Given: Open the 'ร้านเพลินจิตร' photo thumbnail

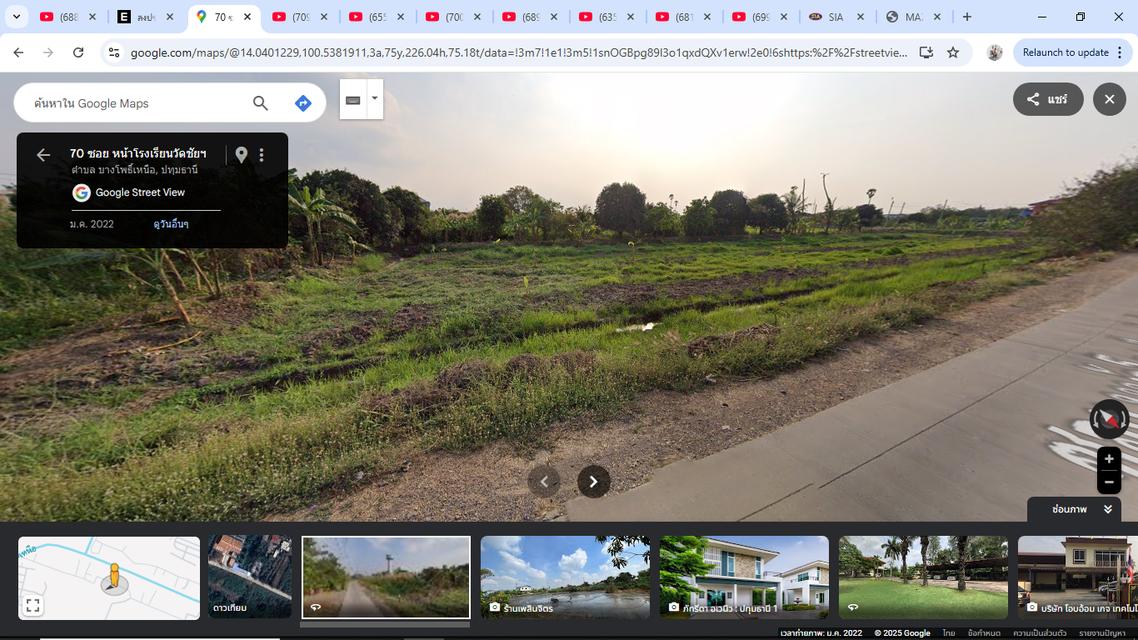Looking at the screenshot, I should coord(565,577).
